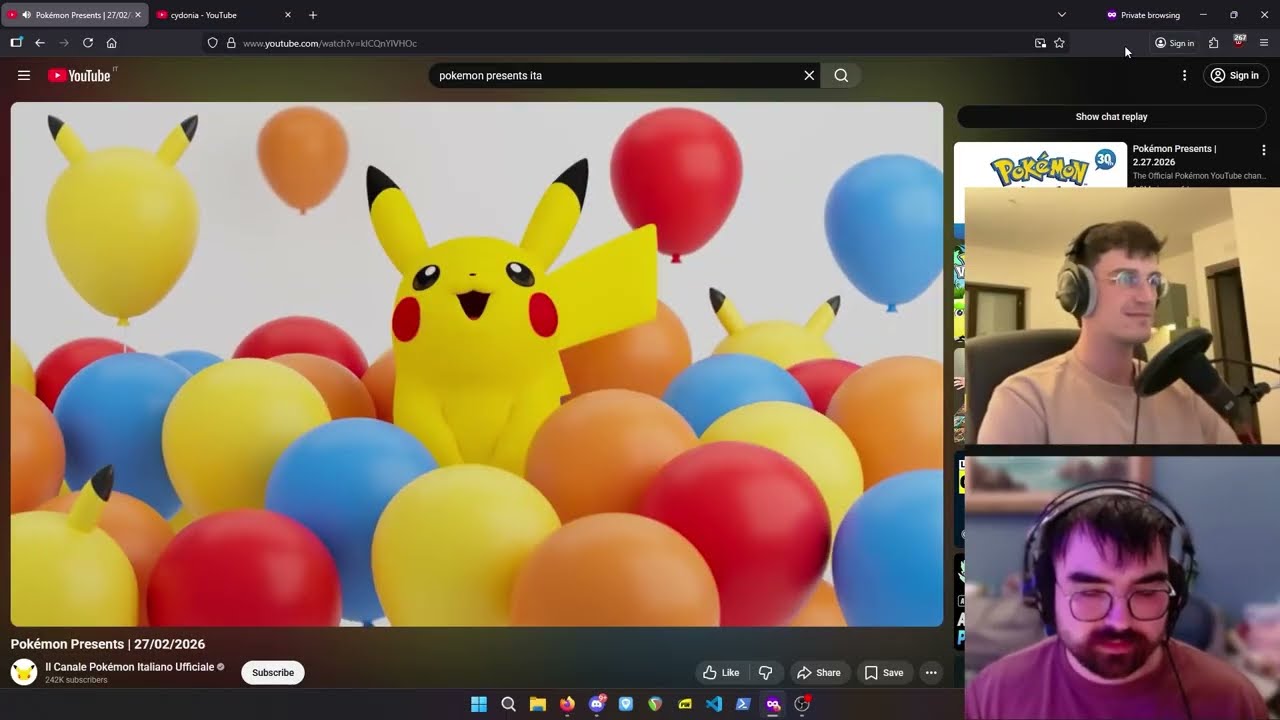Viewport: 1280px width, 720px height.
Task: Clear the search text with the X
Action: tap(809, 75)
